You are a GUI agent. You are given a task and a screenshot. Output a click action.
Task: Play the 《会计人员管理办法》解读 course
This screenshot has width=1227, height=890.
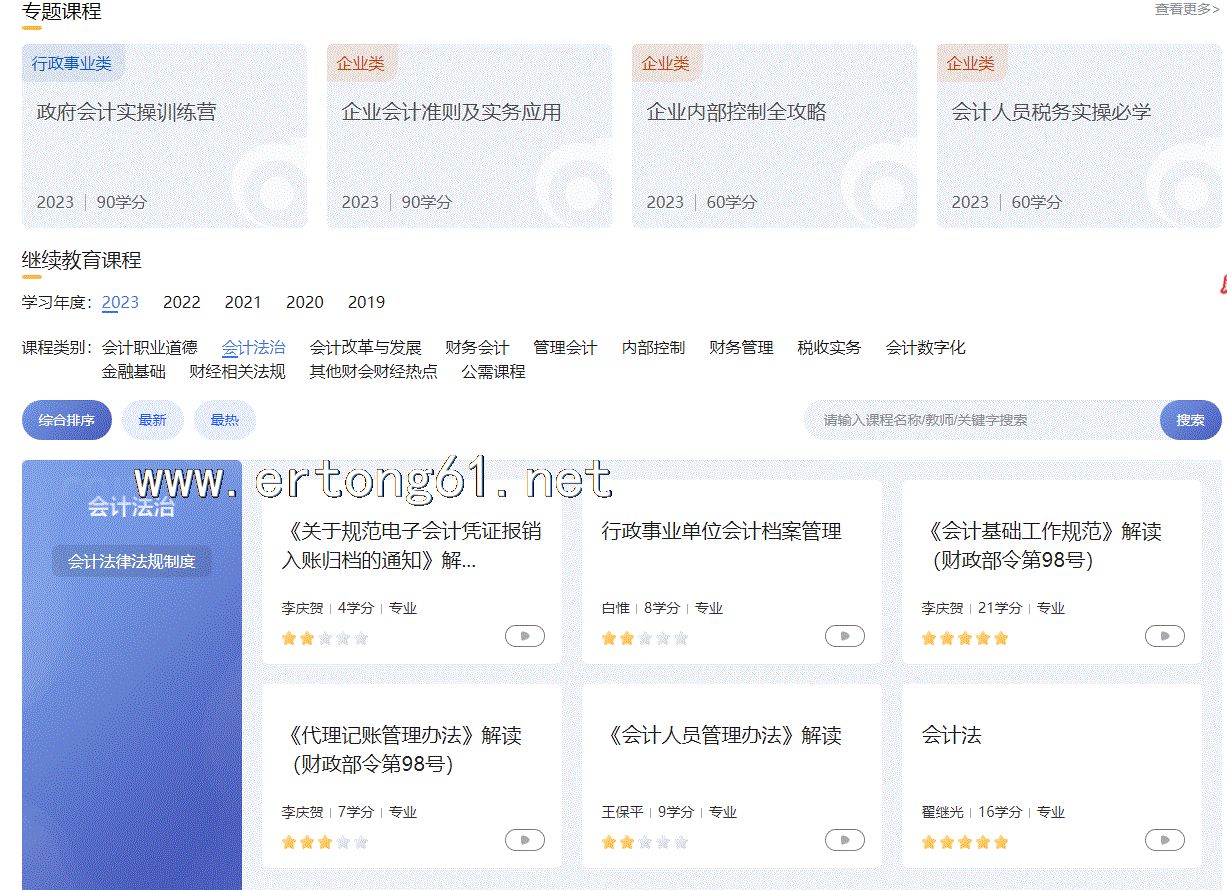844,840
